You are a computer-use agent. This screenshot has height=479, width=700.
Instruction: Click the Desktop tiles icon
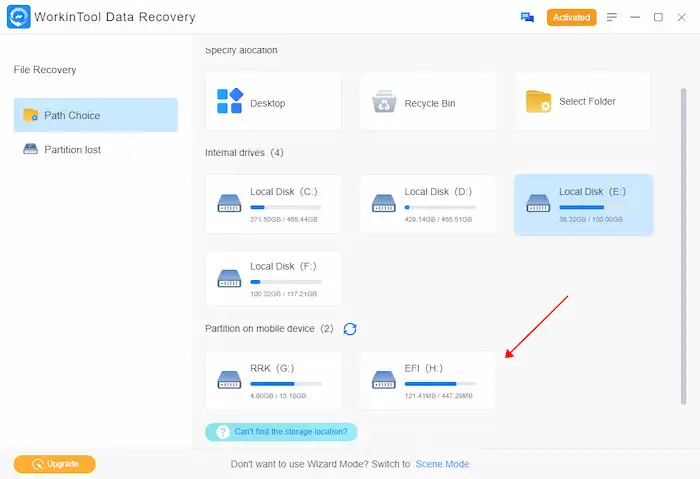coord(229,101)
